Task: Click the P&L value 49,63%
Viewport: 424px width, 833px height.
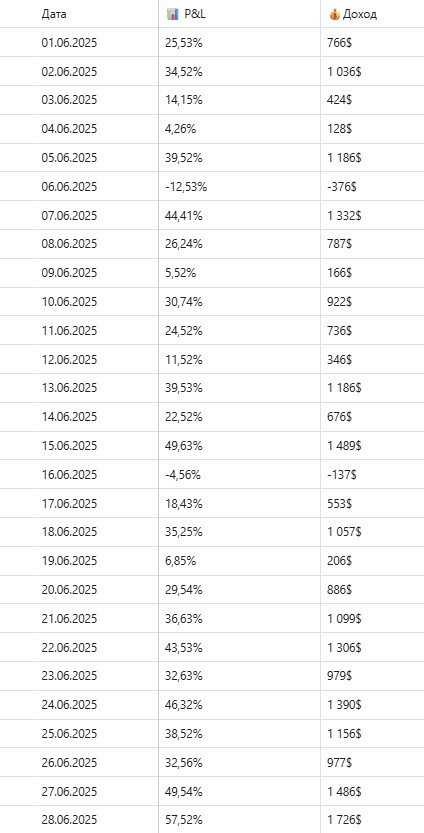Action: coord(184,446)
